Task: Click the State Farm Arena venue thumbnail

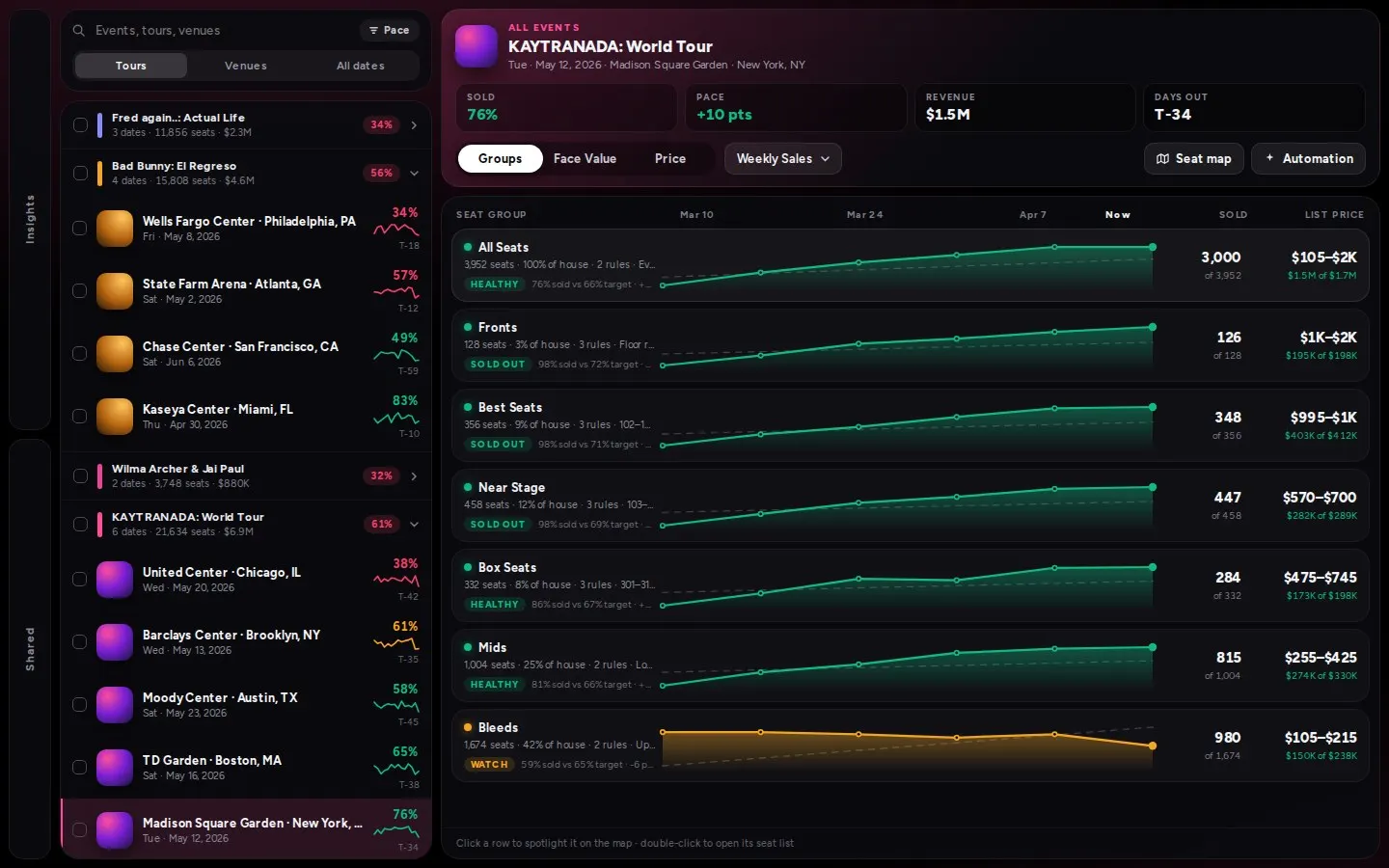Action: [115, 291]
